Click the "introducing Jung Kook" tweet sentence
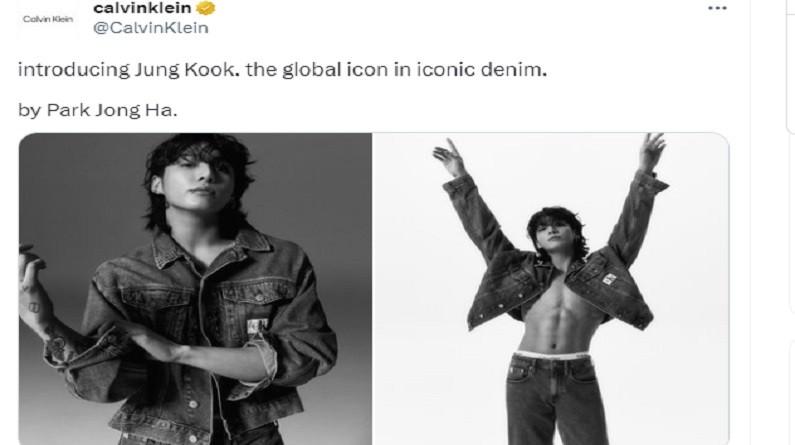The image size is (795, 445). [x=282, y=69]
